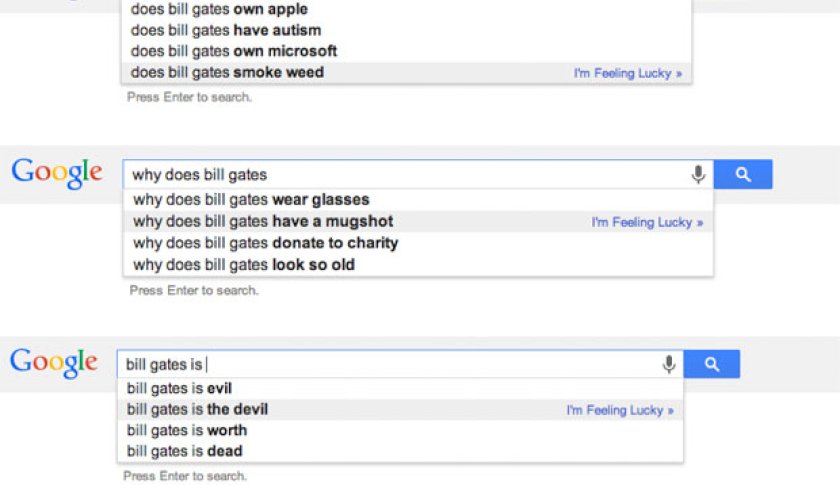Choose suggestion 'bill gates is worth'

186,430
